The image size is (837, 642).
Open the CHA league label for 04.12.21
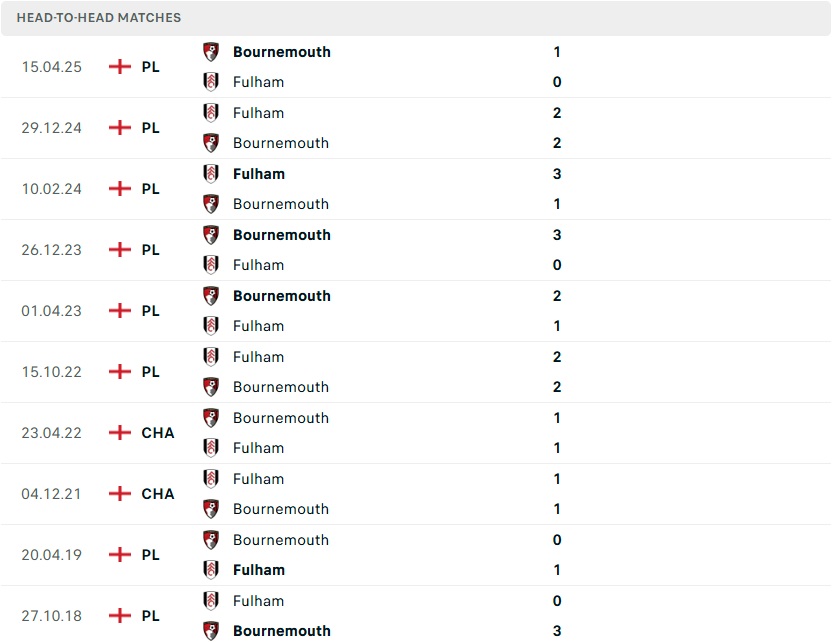click(x=158, y=494)
